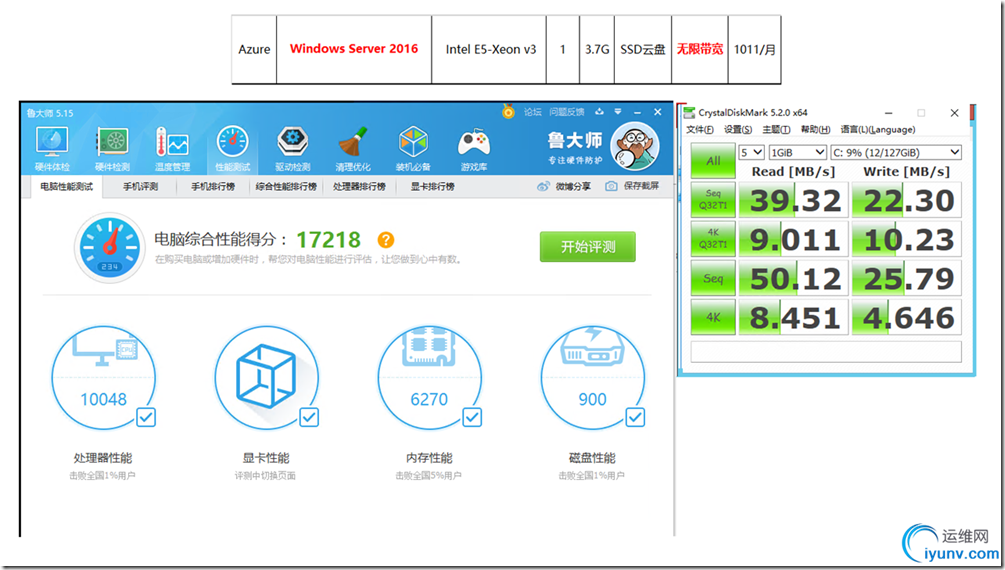
Task: Click the 9.011 4K Q32T1 read result
Action: coord(793,239)
